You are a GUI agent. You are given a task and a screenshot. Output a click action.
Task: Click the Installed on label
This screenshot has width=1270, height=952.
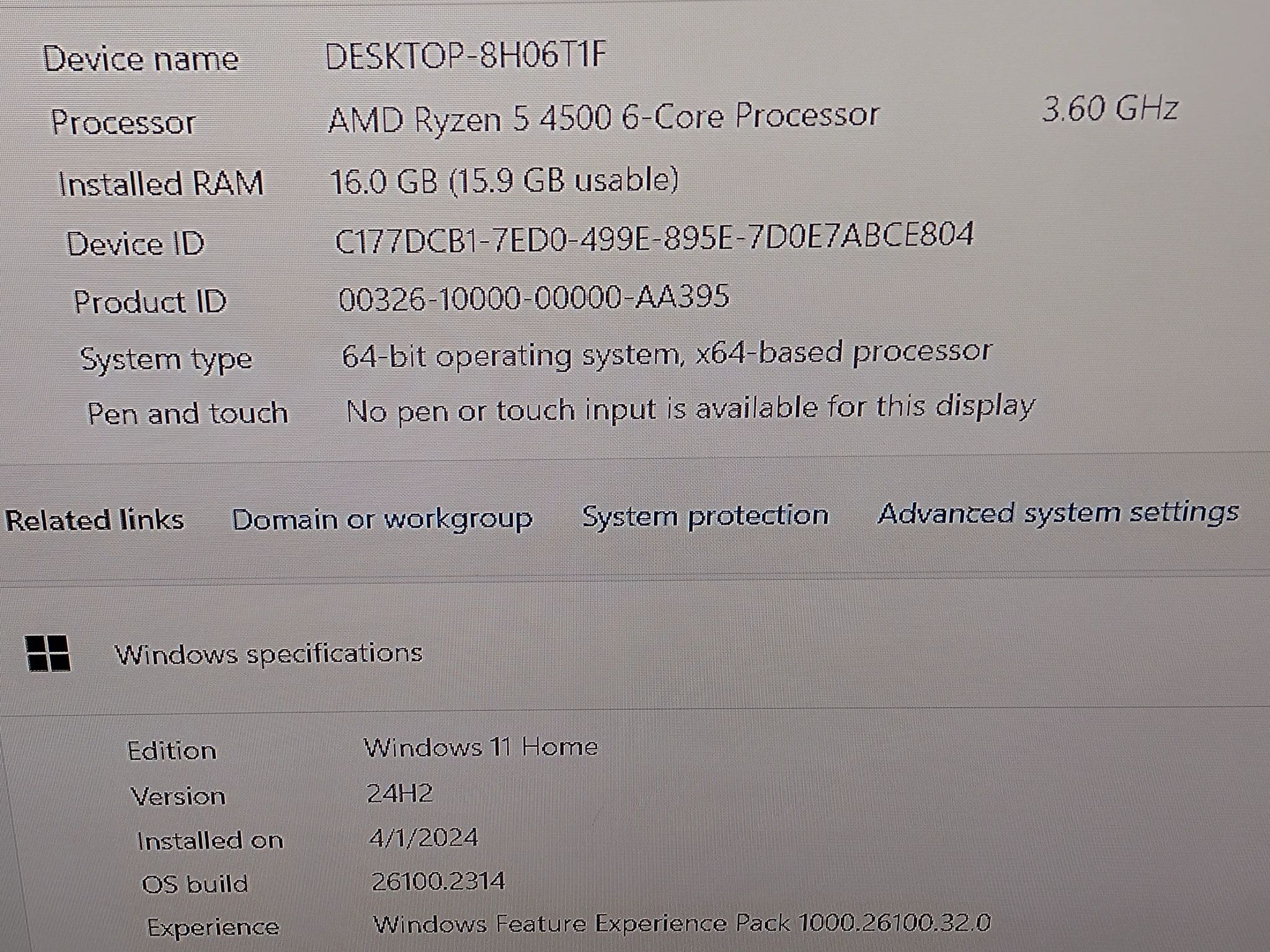pyautogui.click(x=210, y=841)
